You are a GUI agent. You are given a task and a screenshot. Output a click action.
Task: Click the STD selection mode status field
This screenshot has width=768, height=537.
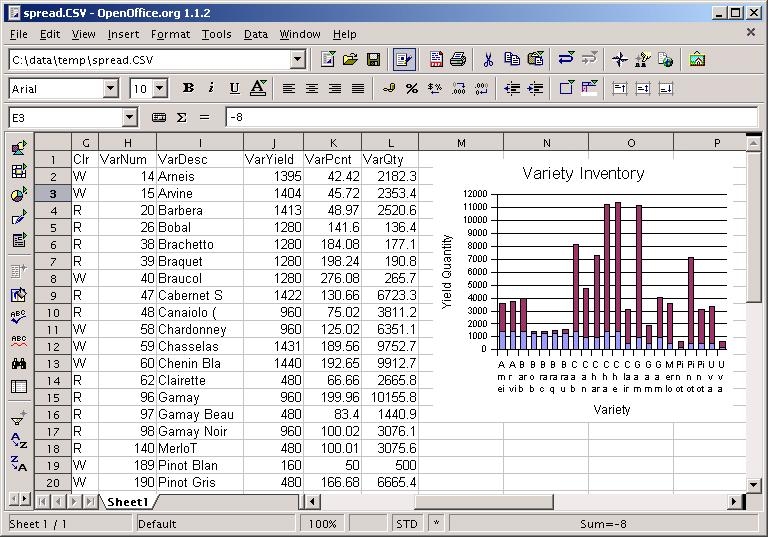click(x=407, y=524)
